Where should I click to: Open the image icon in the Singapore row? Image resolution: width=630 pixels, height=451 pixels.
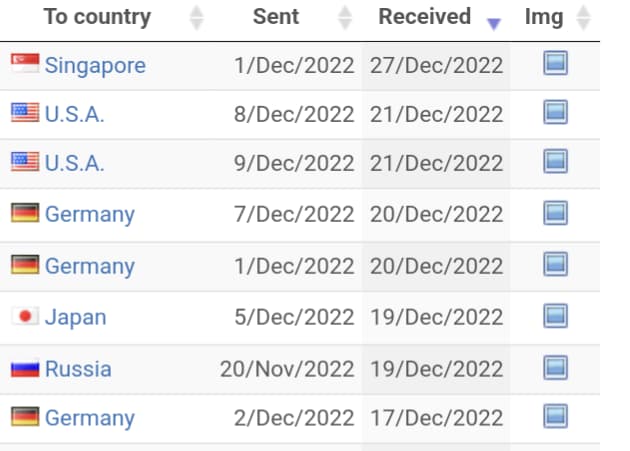coord(555,65)
